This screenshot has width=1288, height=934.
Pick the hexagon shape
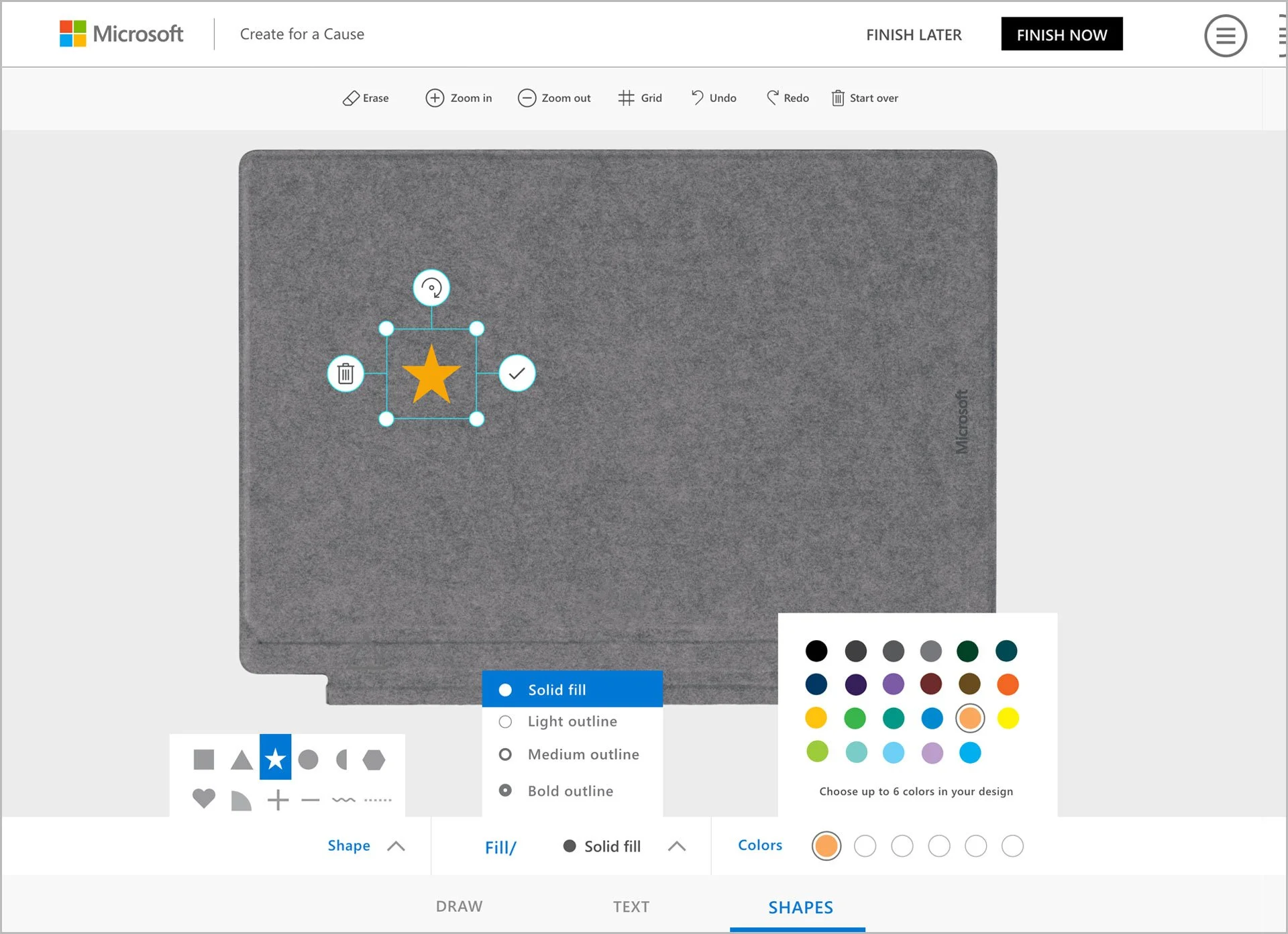click(374, 760)
